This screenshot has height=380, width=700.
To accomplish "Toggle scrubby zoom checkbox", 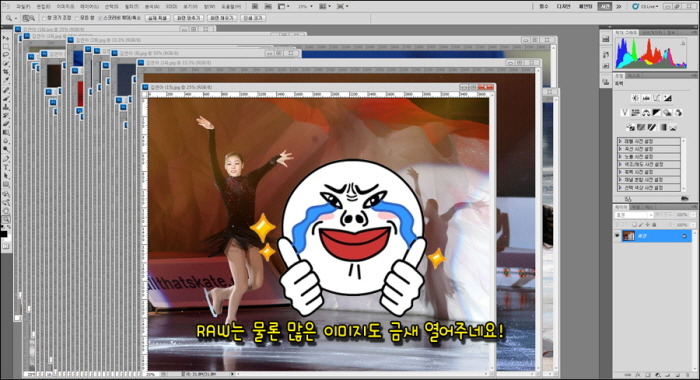I will [x=100, y=18].
